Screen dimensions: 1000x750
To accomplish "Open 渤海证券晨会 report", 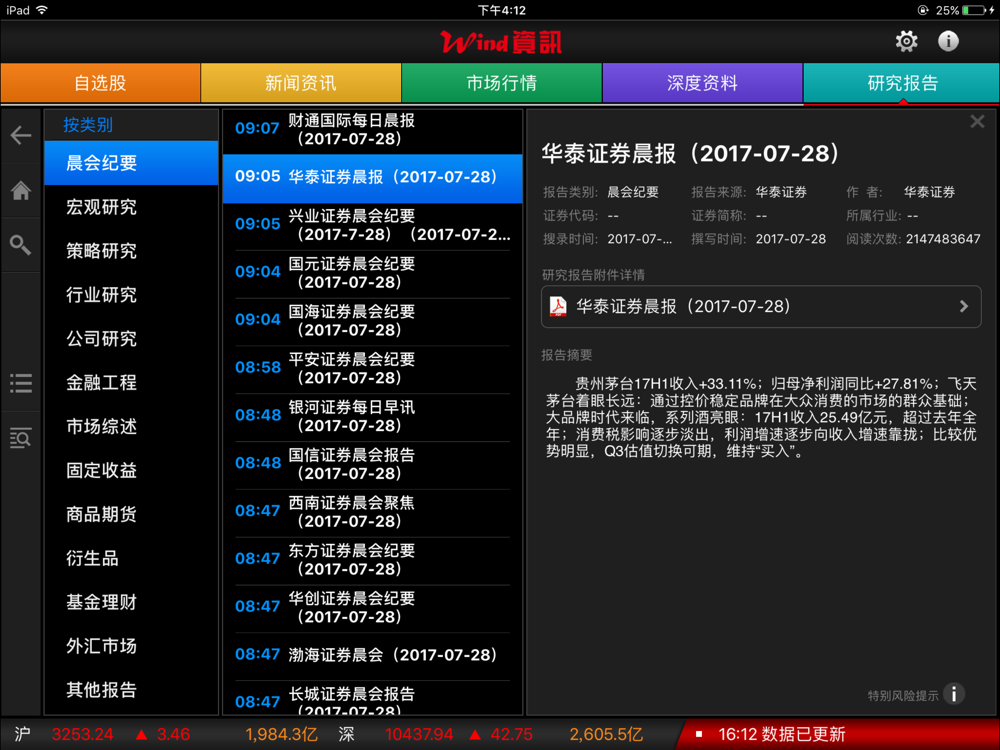I will [372, 656].
